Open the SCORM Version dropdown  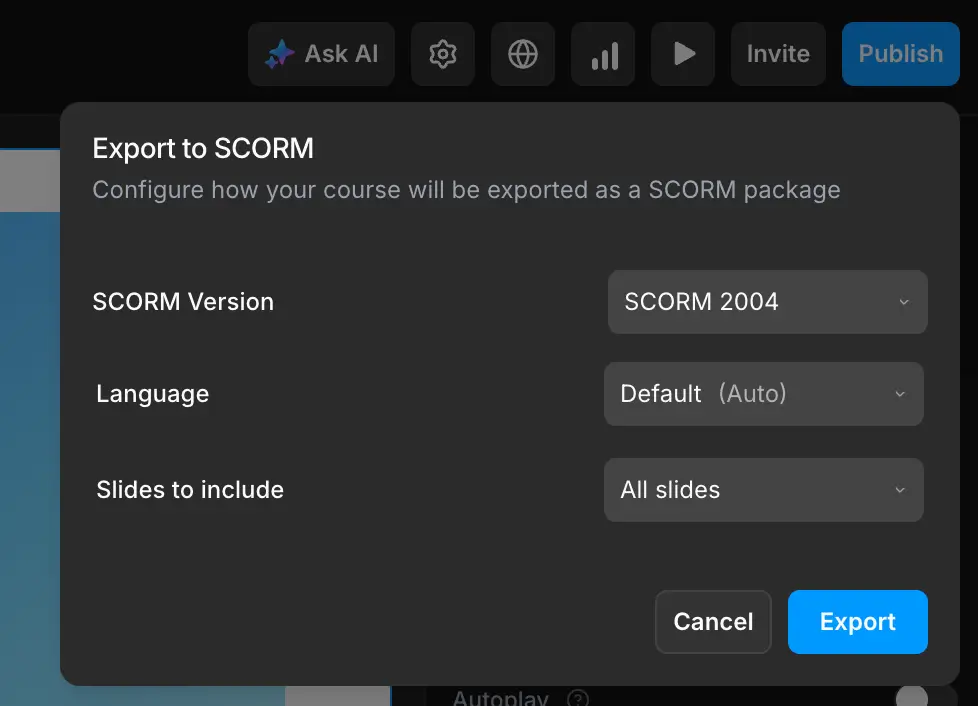click(x=767, y=302)
